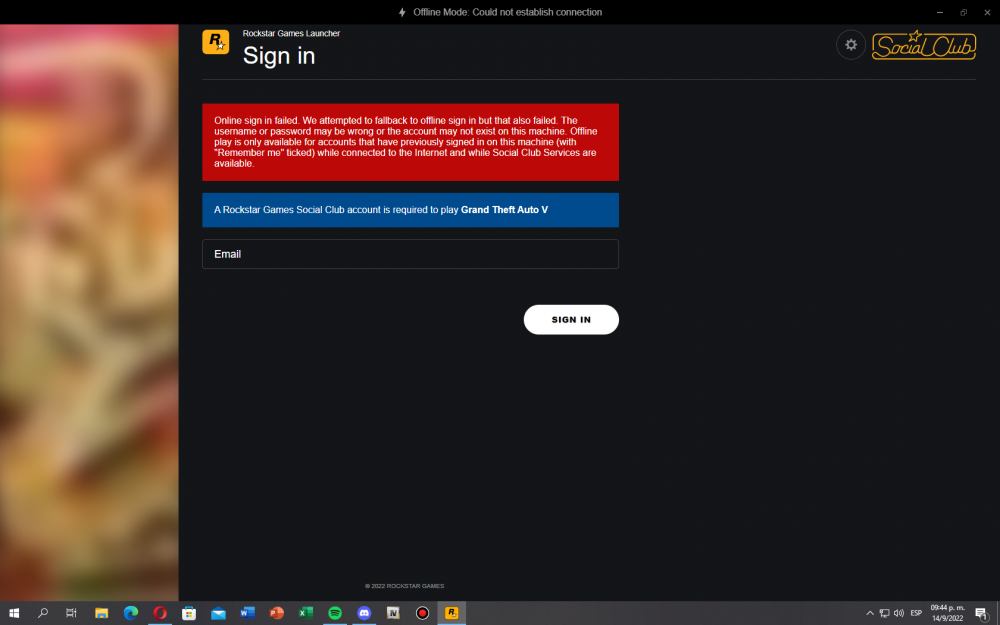The height and width of the screenshot is (625, 1000).
Task: Open the Windows notification center
Action: (x=982, y=614)
